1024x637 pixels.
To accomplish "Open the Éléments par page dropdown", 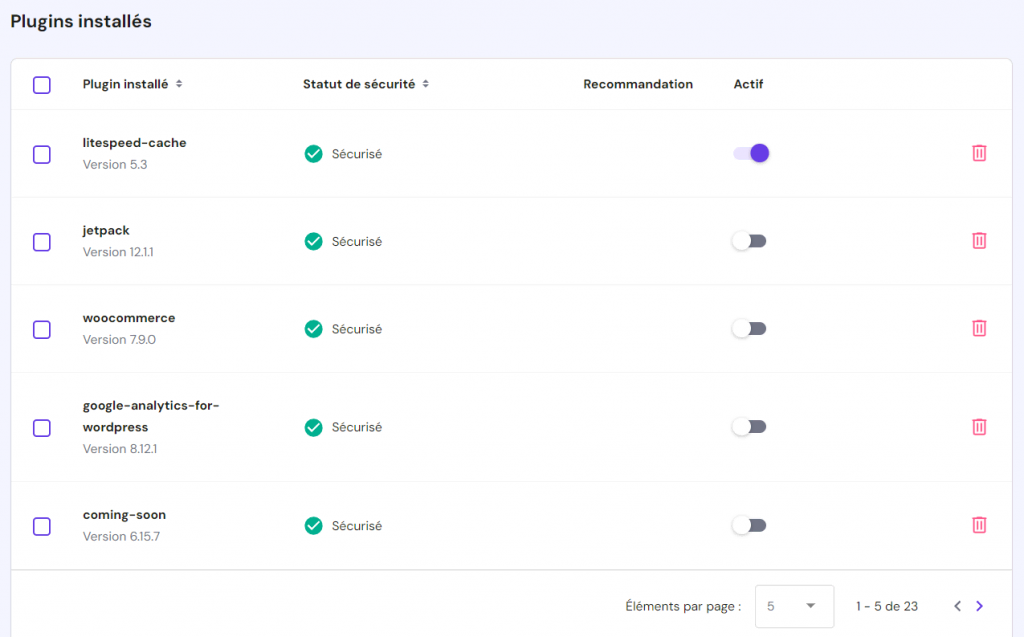I will pyautogui.click(x=794, y=606).
